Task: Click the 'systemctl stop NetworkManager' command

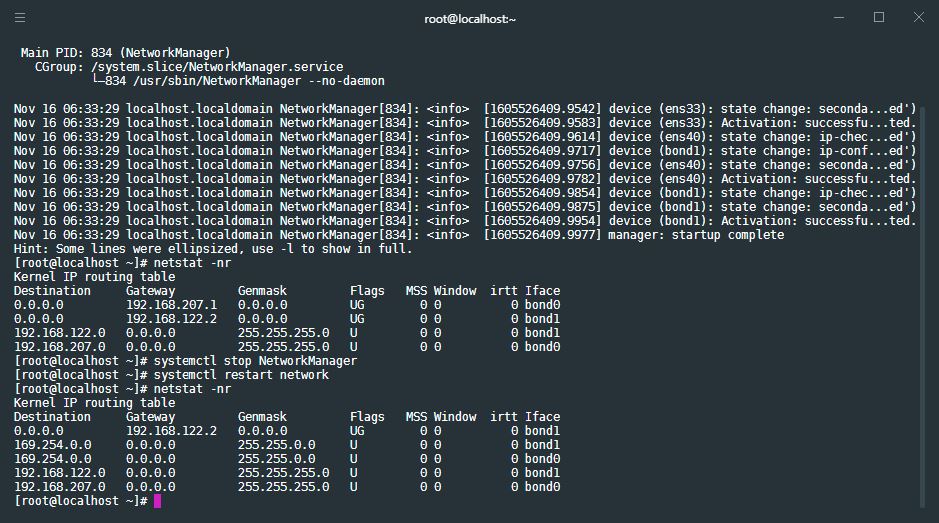Action: (255, 361)
